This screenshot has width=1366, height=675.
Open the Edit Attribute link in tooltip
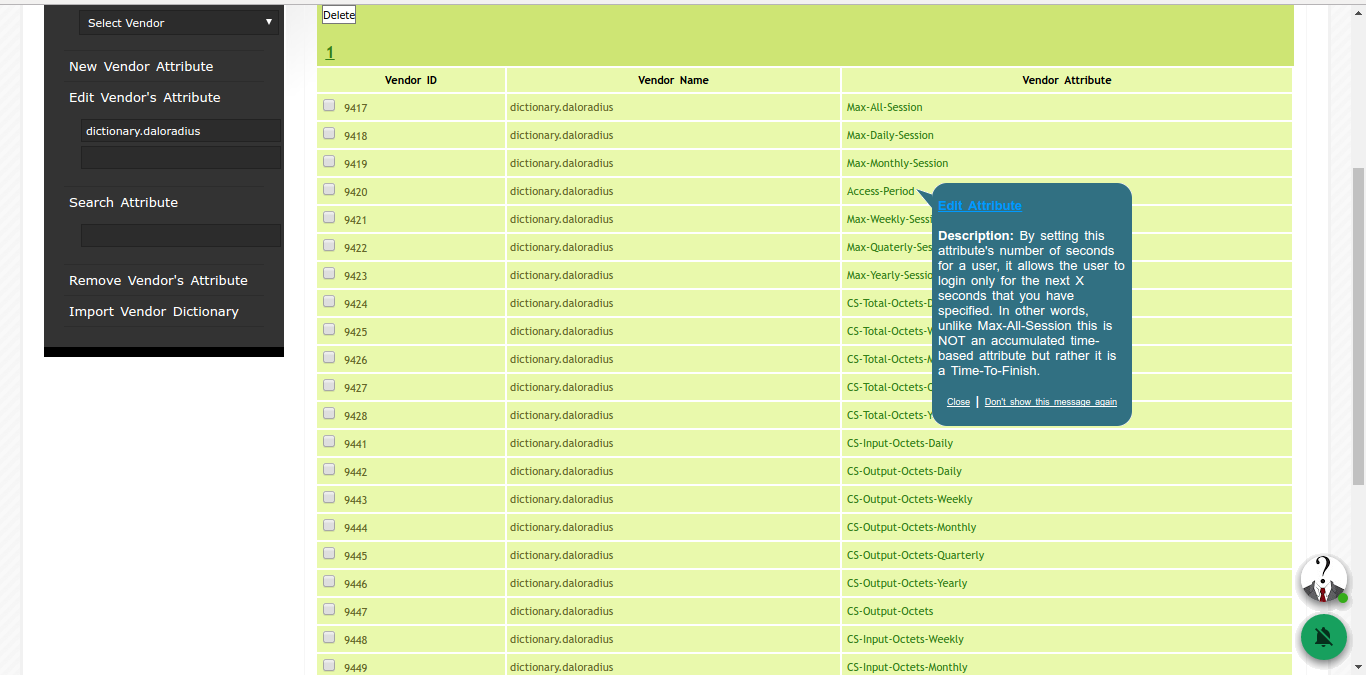pyautogui.click(x=979, y=206)
